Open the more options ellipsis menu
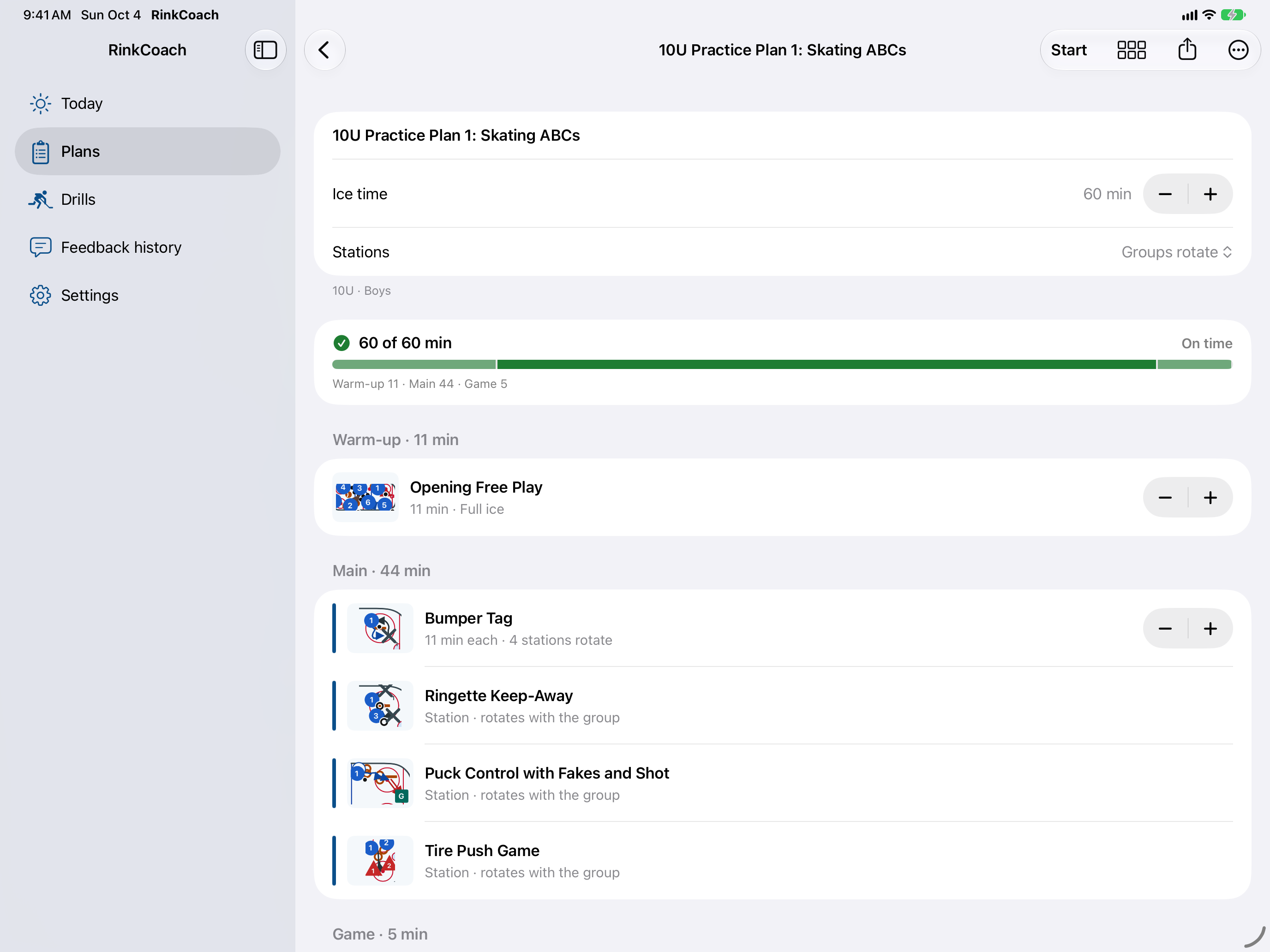The height and width of the screenshot is (952, 1270). pos(1238,50)
